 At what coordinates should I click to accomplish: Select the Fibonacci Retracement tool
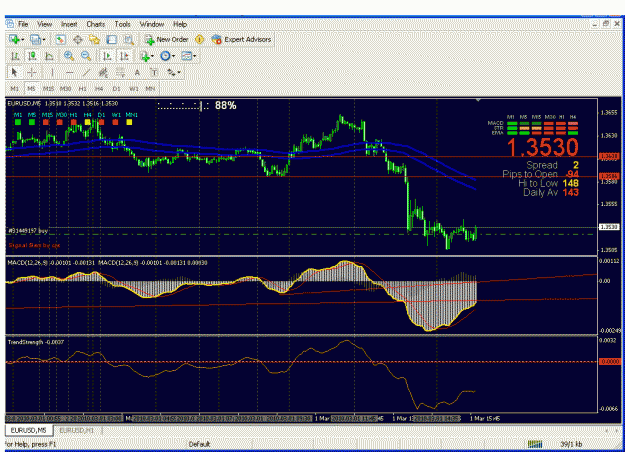pyautogui.click(x=120, y=73)
